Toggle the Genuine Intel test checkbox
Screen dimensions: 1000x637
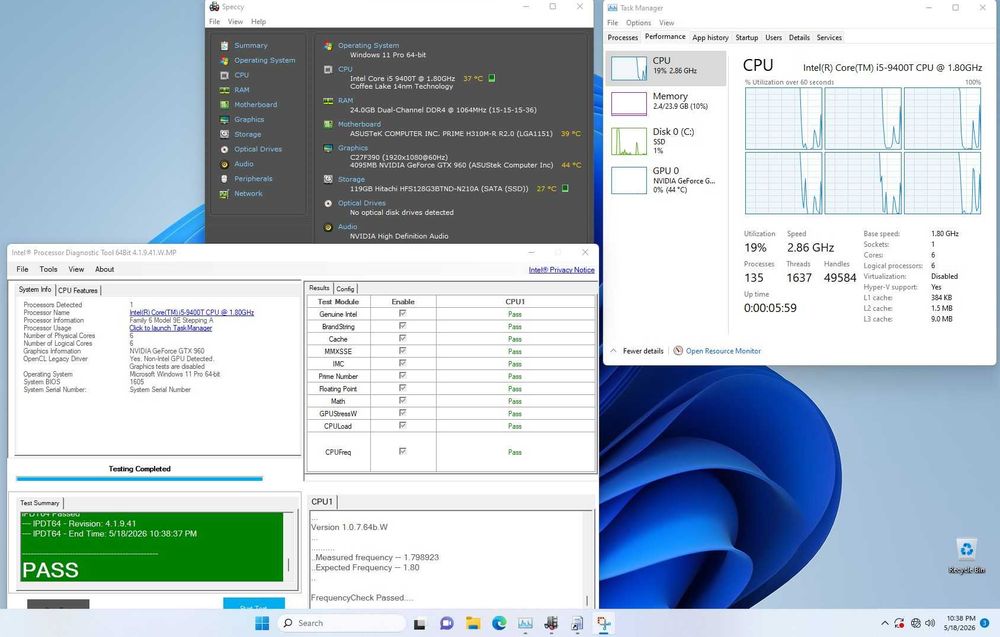[402, 313]
